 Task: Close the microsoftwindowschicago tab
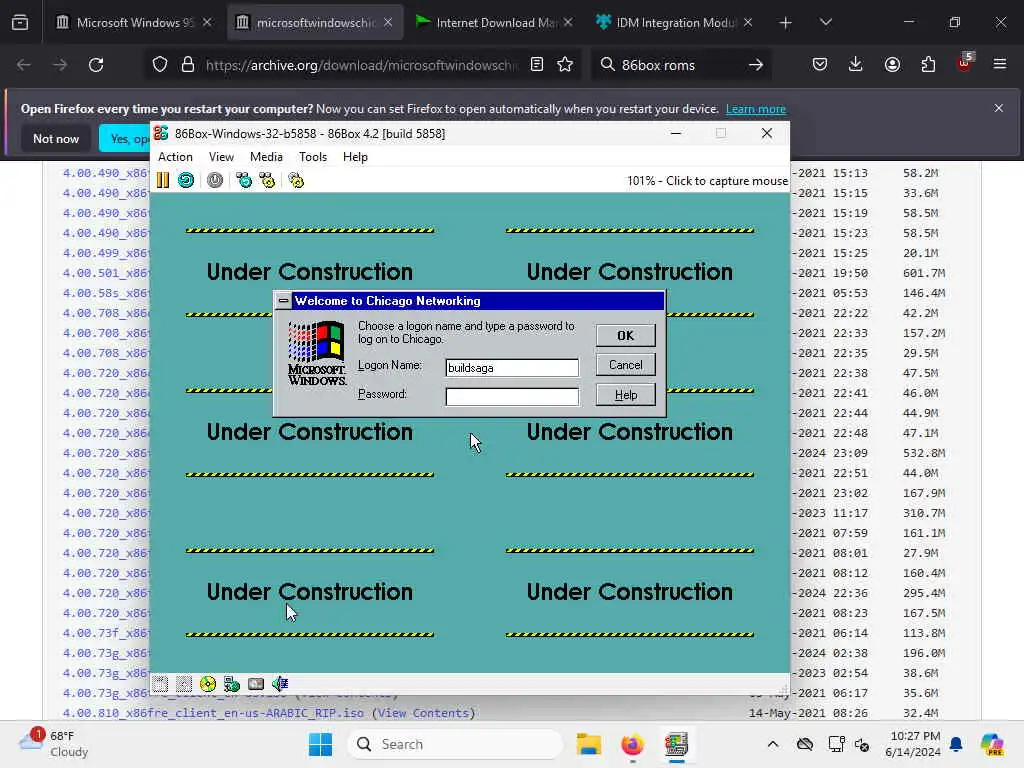point(388,23)
